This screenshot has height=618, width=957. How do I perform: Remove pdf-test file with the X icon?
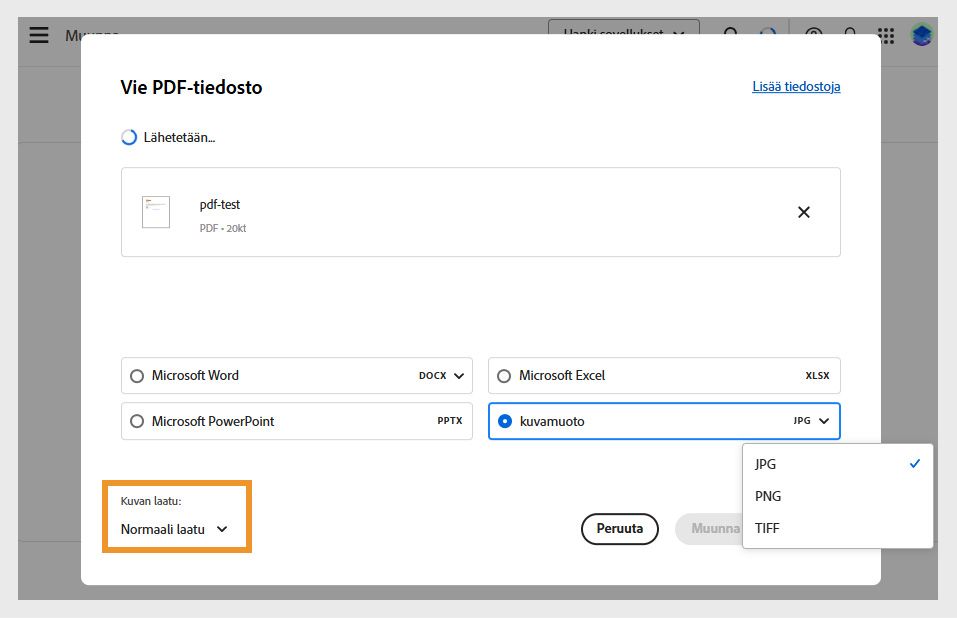click(803, 212)
